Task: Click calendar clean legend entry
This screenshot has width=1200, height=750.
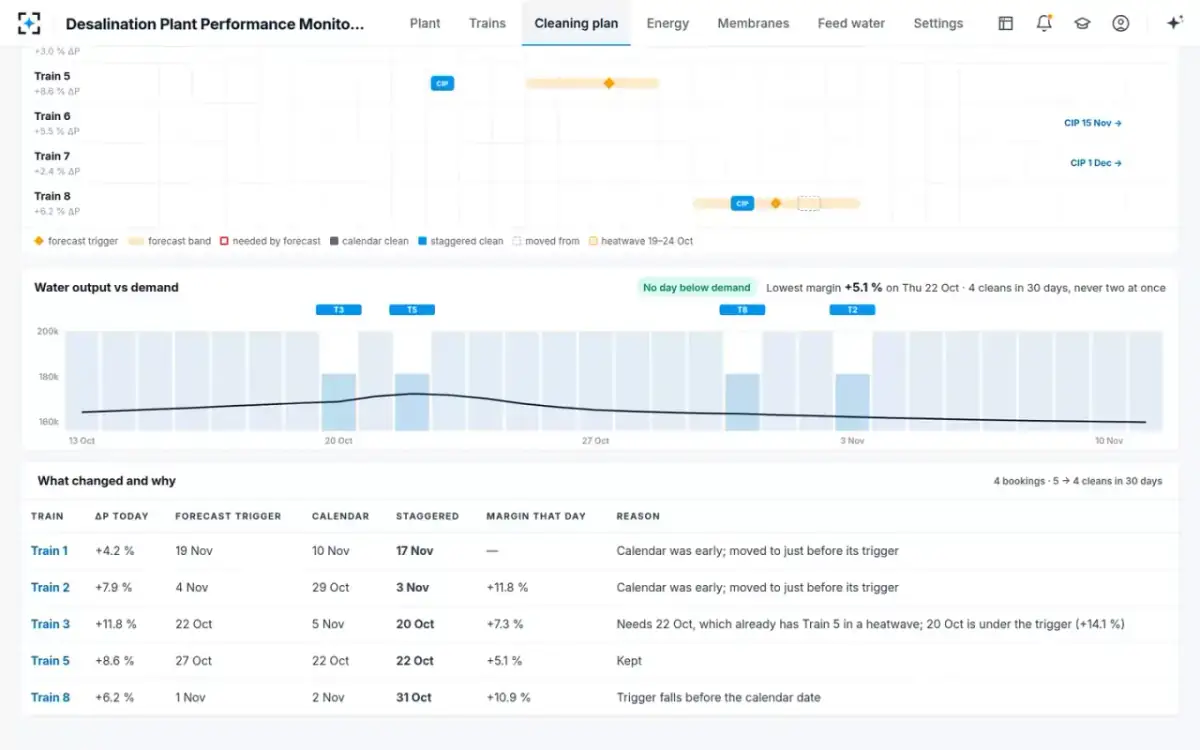Action: 369,241
